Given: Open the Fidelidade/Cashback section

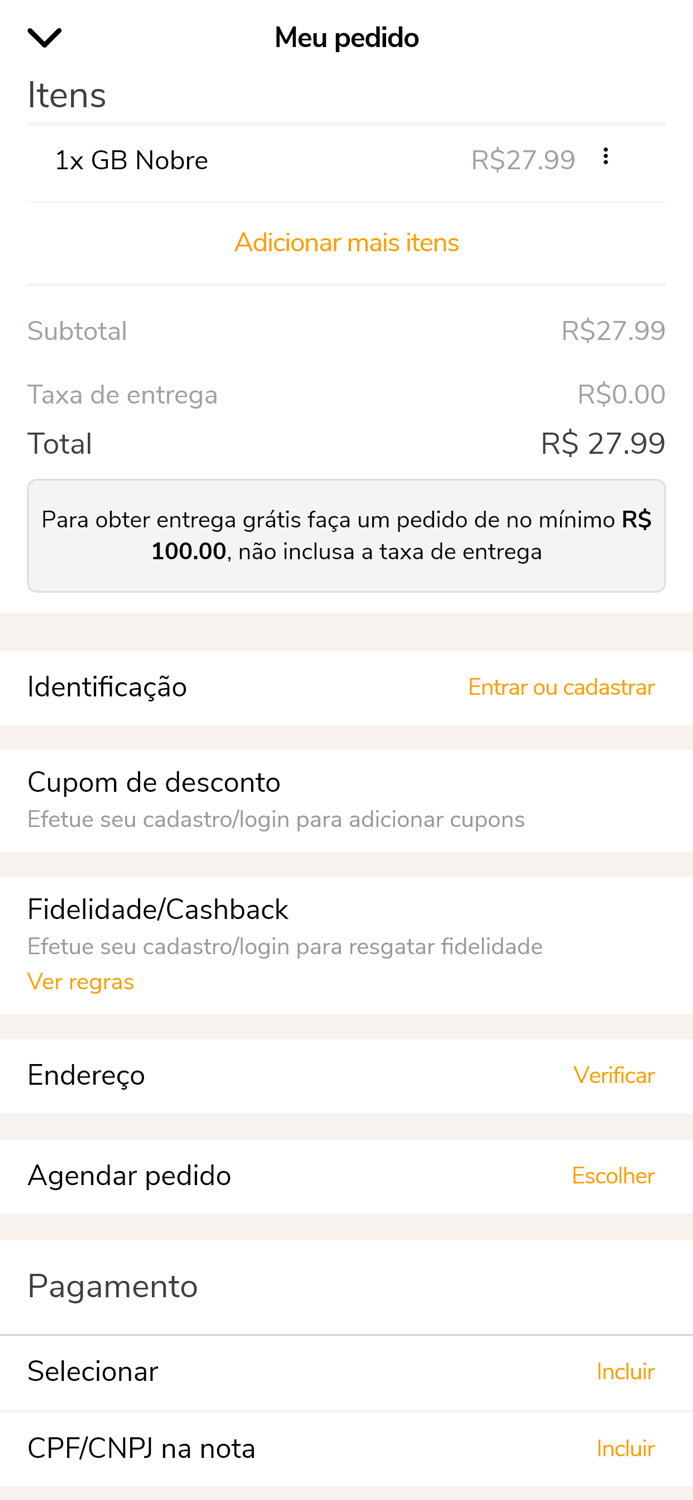Looking at the screenshot, I should tap(157, 909).
